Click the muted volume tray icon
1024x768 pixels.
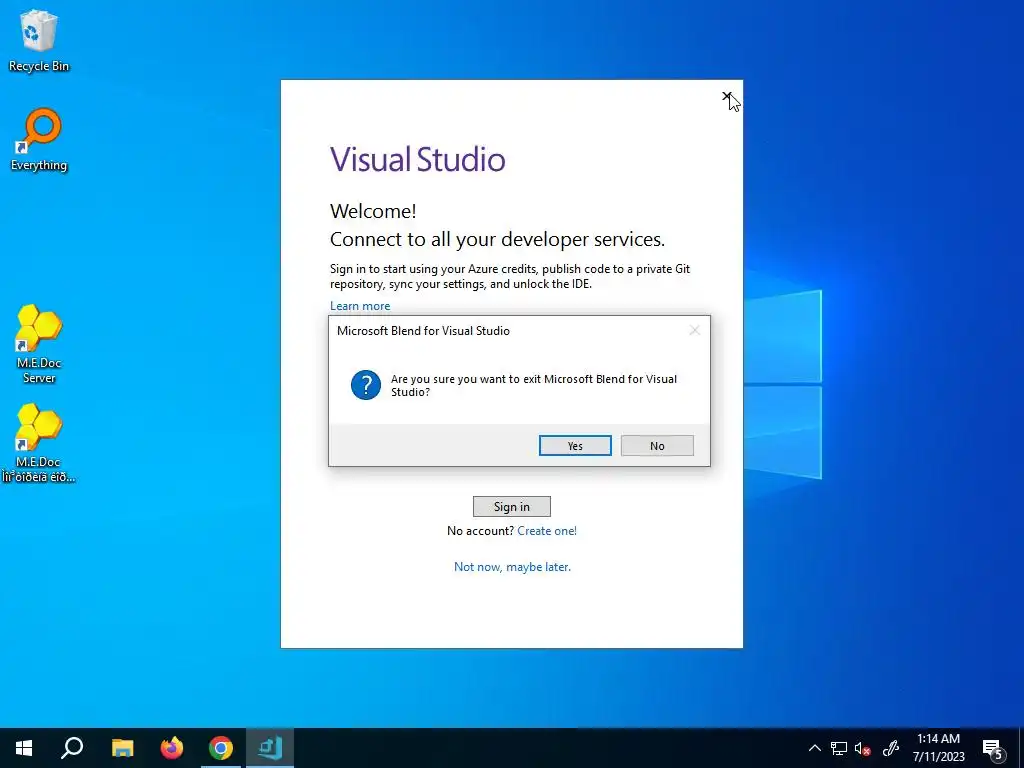pyautogui.click(x=862, y=748)
